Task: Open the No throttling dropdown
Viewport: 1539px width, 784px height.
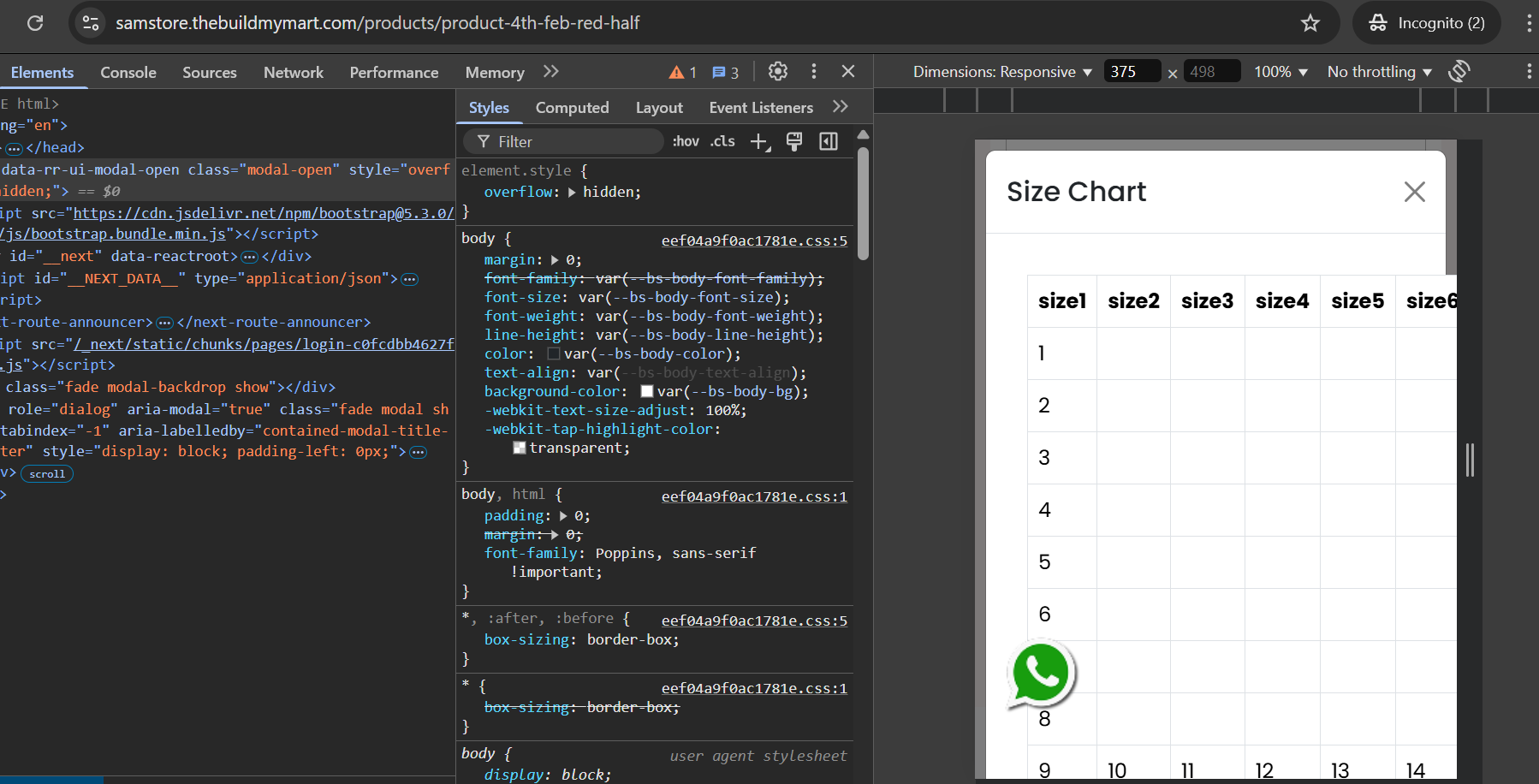Action: (1380, 72)
